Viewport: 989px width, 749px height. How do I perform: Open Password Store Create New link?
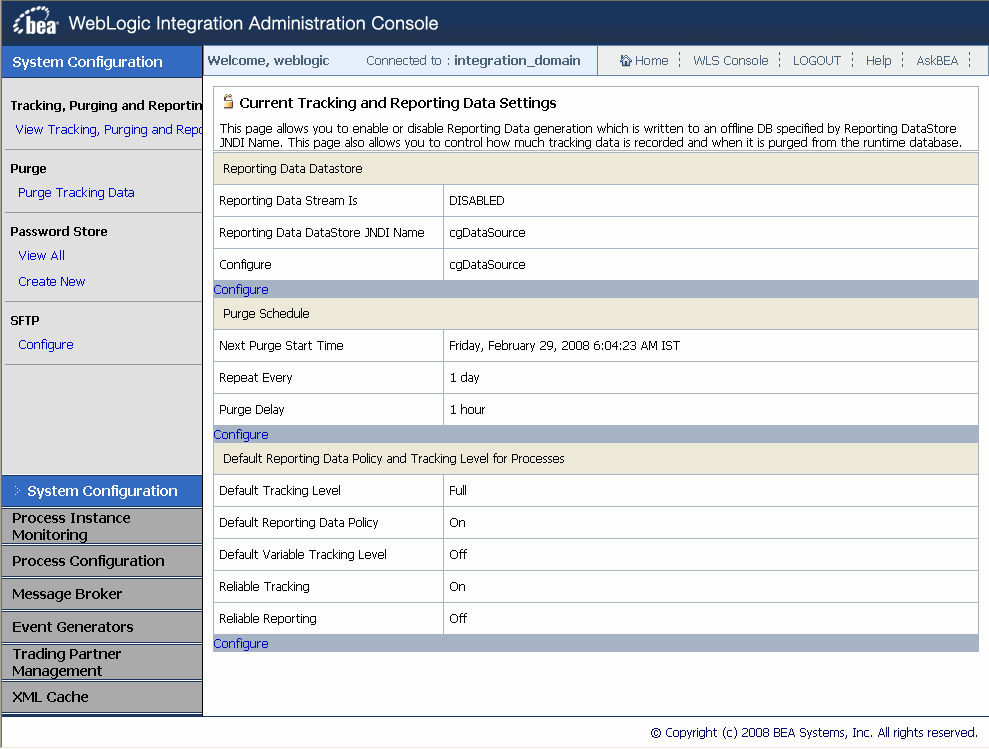coord(51,281)
